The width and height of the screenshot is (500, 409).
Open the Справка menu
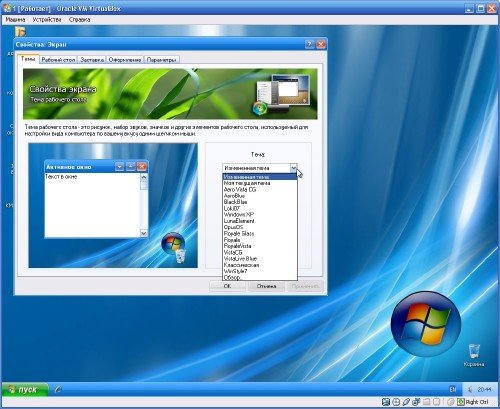tap(79, 20)
